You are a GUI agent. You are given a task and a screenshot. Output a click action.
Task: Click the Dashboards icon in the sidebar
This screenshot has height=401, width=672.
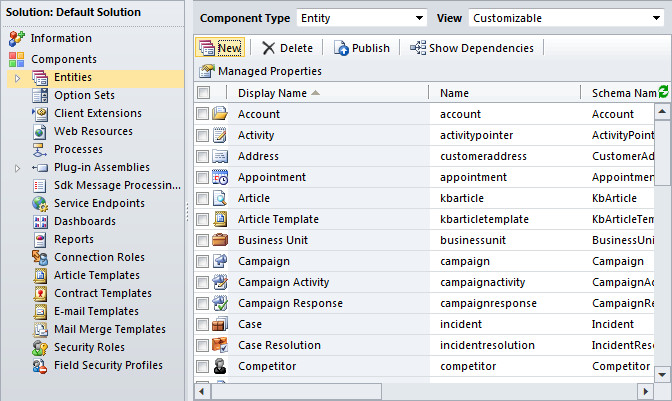40,222
